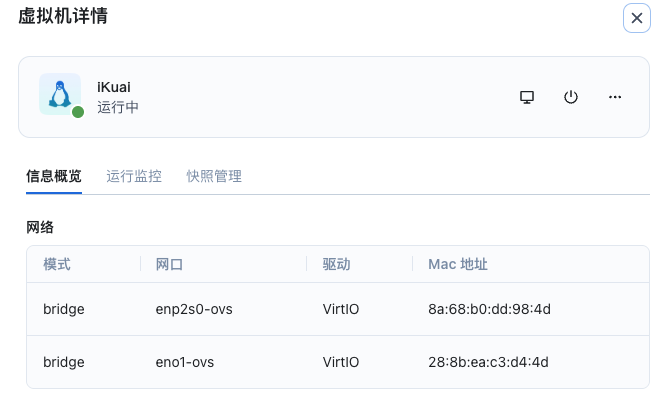Screen dimensions: 667x404
Task: Click the 网口 column header
Action: tap(170, 264)
